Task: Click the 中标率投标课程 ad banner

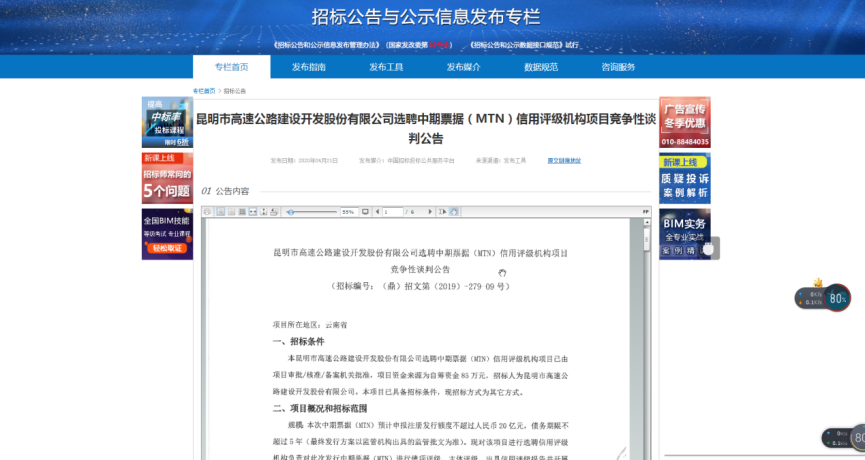Action: (167, 122)
